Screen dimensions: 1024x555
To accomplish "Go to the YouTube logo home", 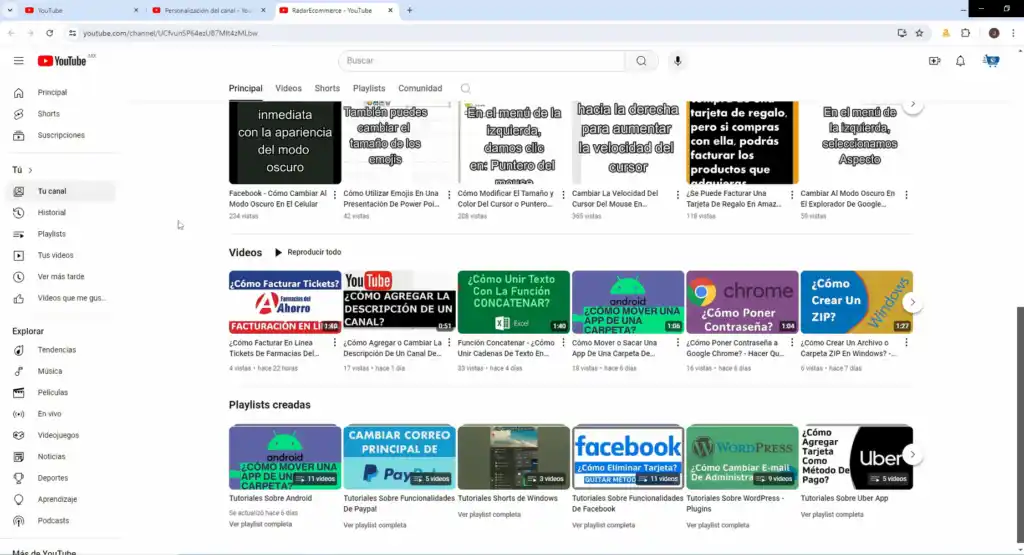I will pos(62,61).
